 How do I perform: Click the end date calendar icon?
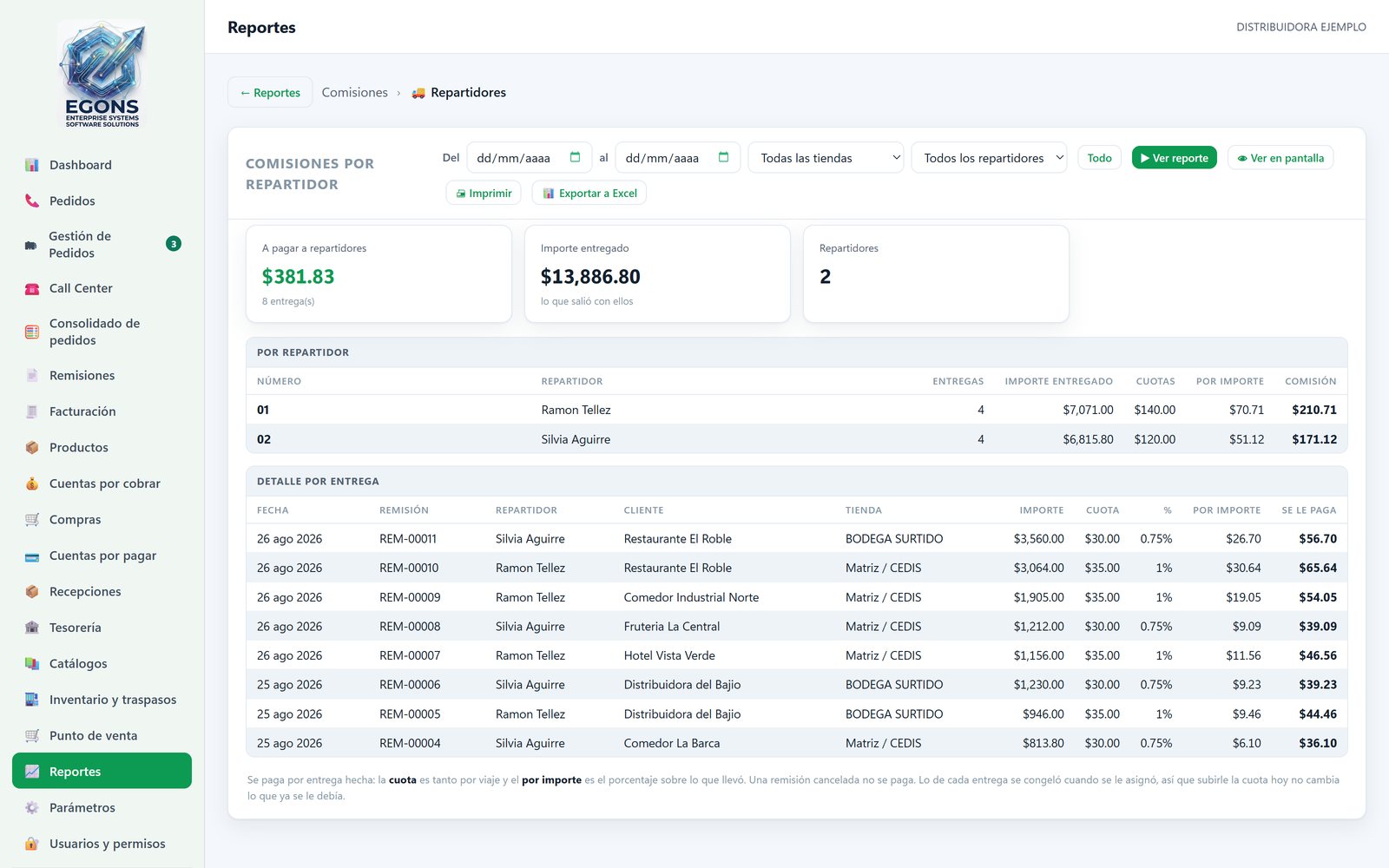[x=723, y=157]
